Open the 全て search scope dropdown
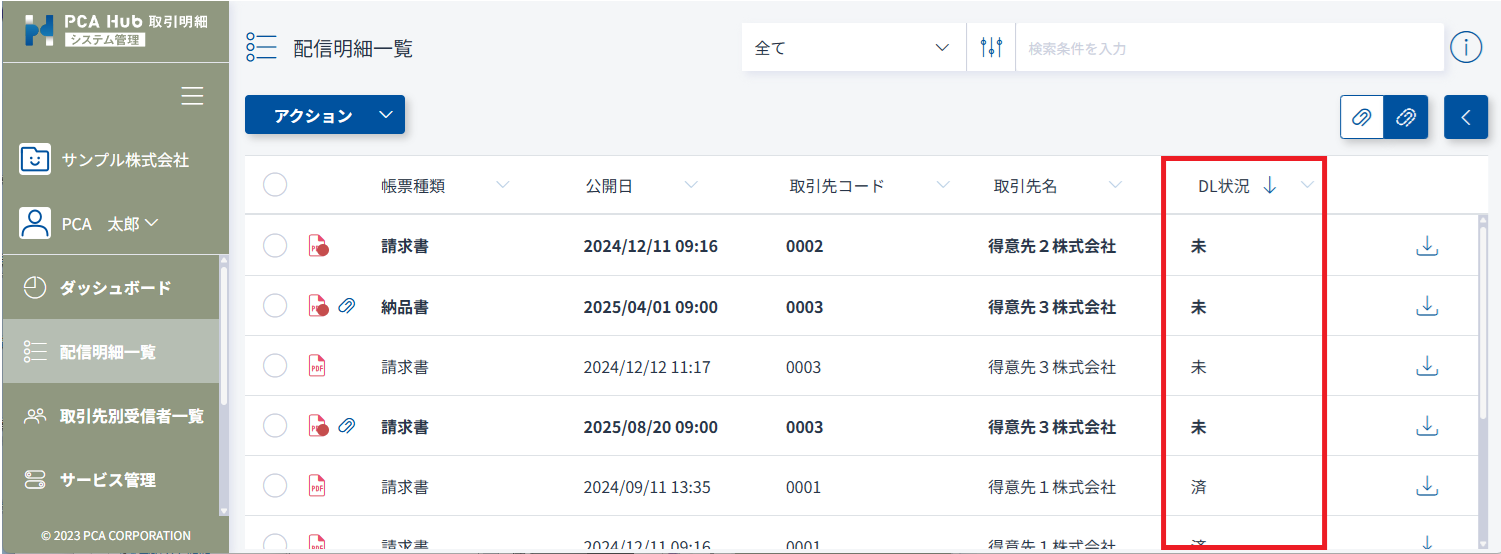 [854, 48]
